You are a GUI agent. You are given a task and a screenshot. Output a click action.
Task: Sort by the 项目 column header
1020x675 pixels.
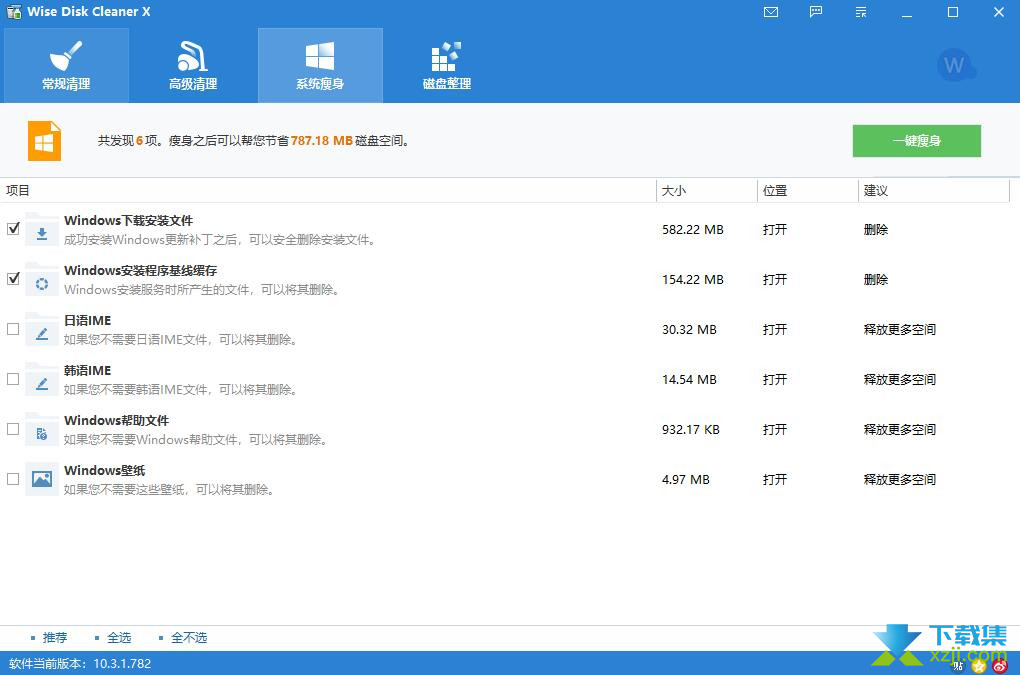point(328,191)
